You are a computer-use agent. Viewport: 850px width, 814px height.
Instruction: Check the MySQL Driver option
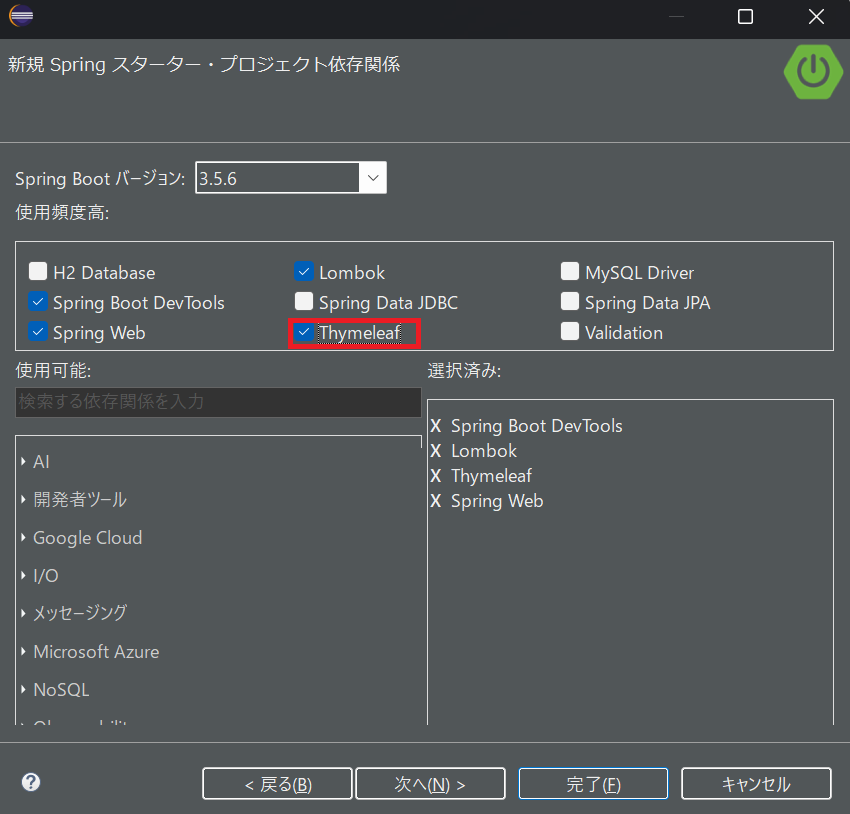570,271
